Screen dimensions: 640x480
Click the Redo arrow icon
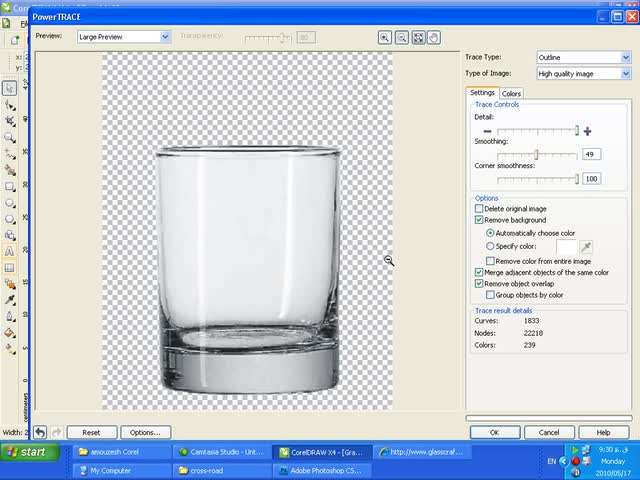tap(57, 432)
